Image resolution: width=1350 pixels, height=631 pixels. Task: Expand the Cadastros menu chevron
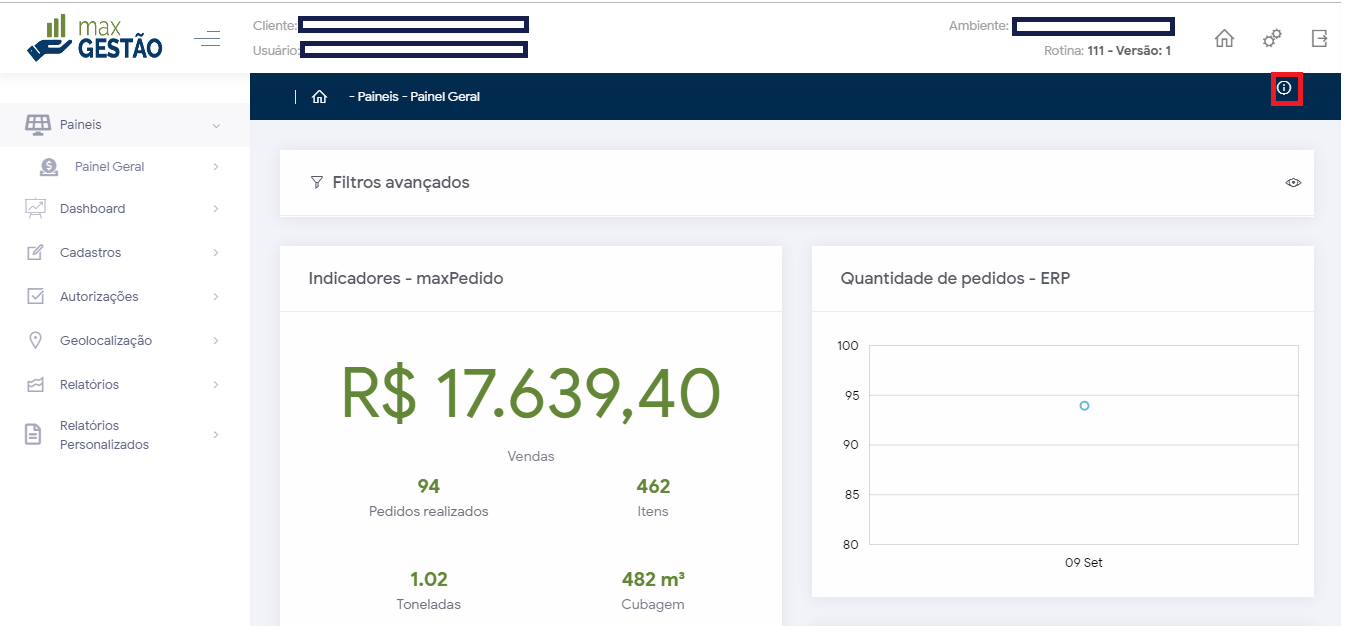pyautogui.click(x=216, y=253)
